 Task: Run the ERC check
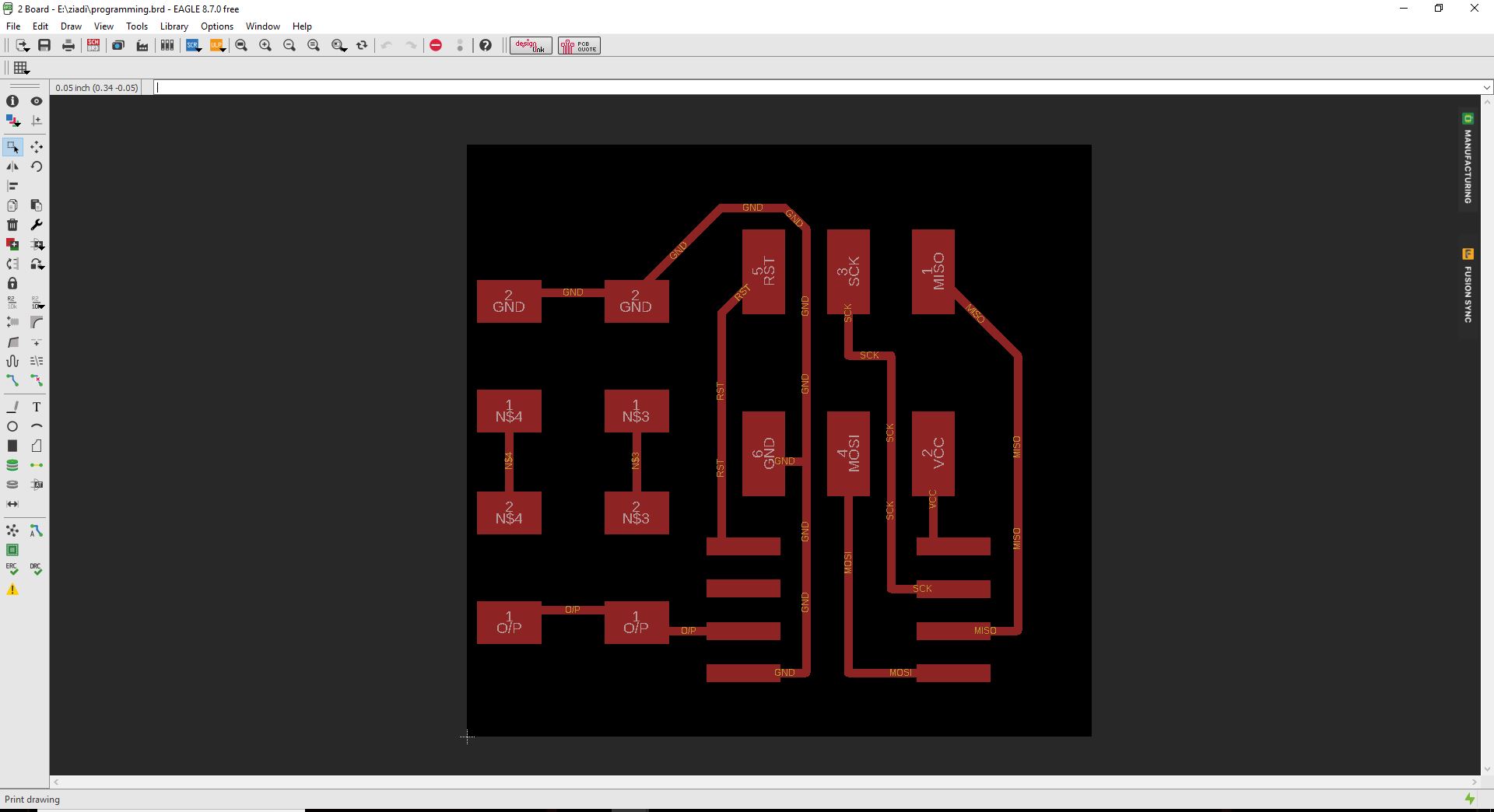(12, 569)
